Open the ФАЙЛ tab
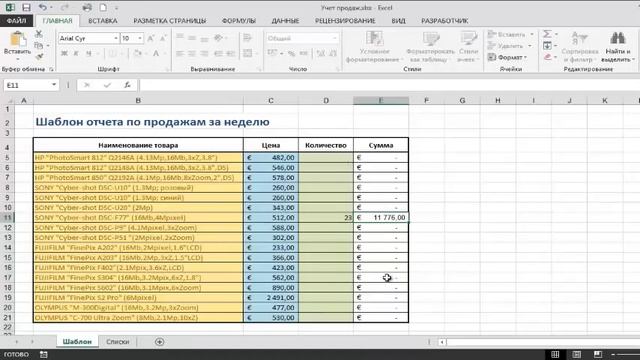This screenshot has width=640, height=360. point(17,21)
